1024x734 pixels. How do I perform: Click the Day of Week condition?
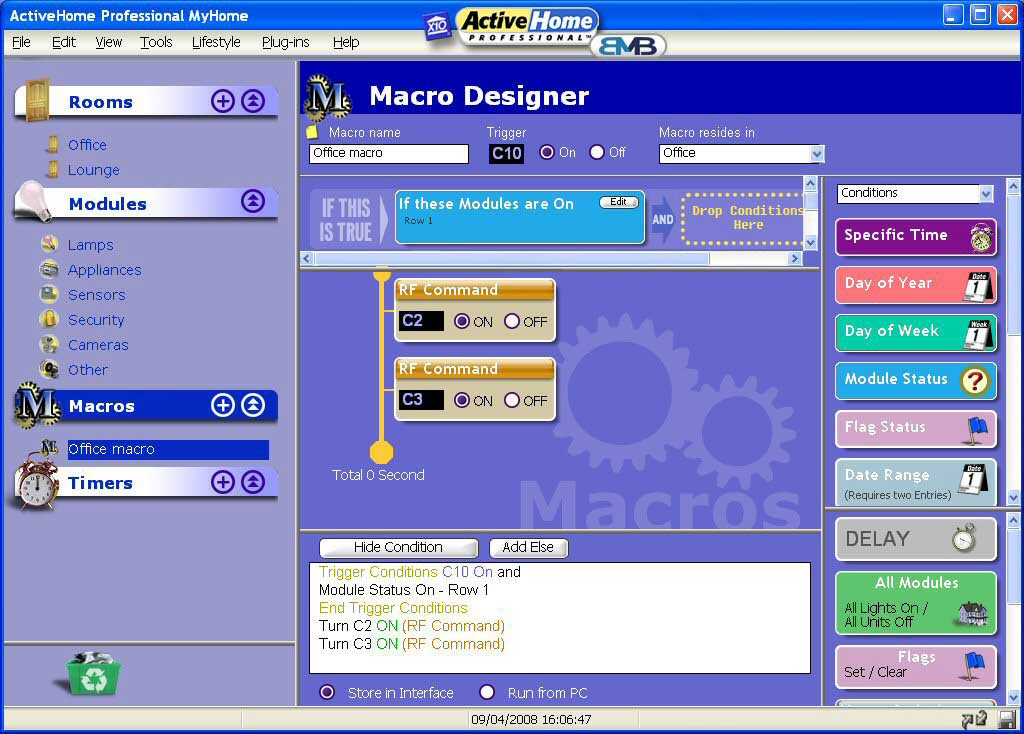click(915, 332)
